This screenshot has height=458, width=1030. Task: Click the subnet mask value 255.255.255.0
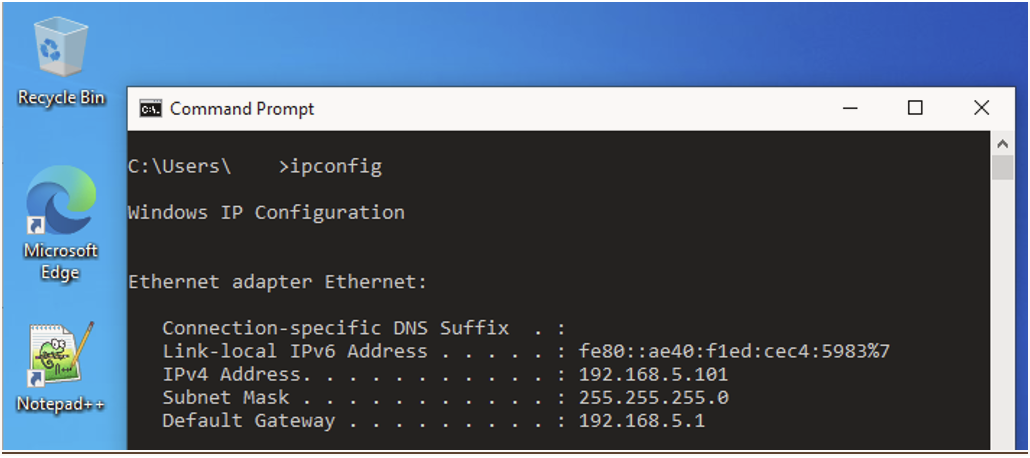653,398
